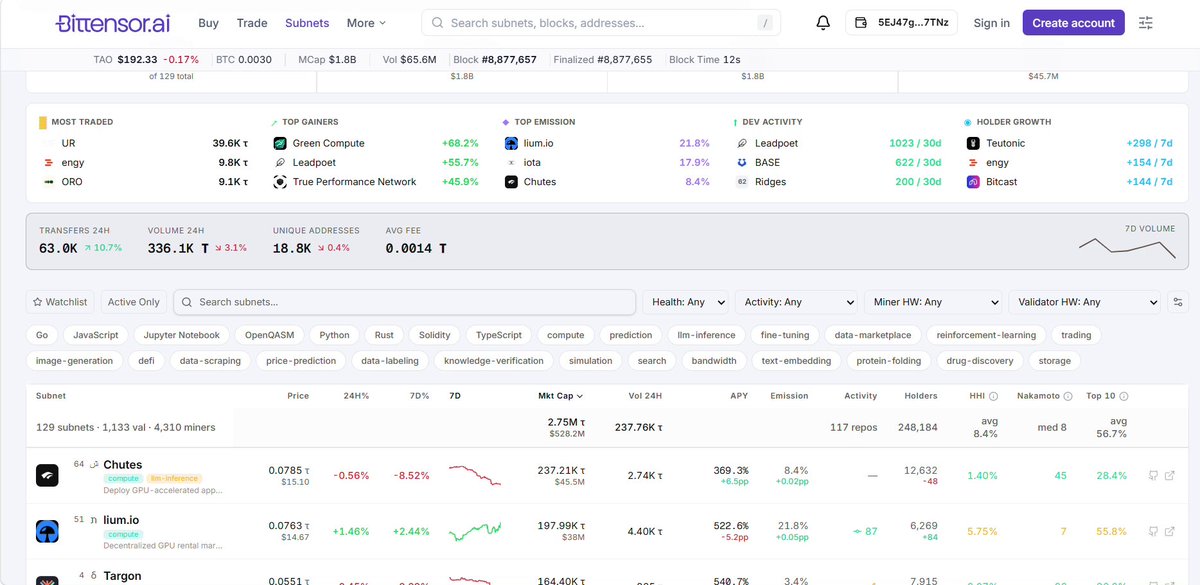Toggle the Active Only filter
Viewport: 1200px width, 585px height.
(133, 301)
